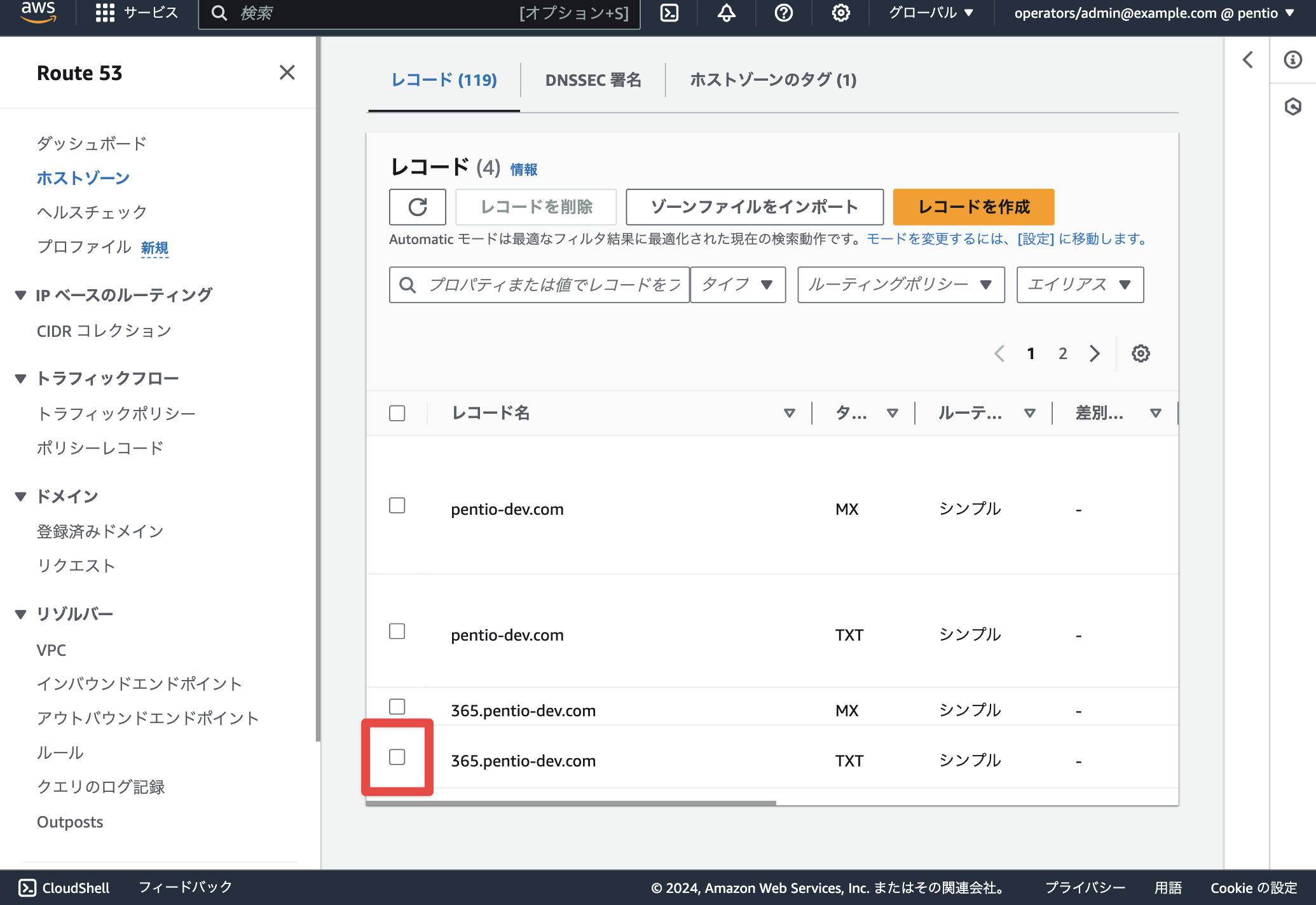Collapse ドメイン section
This screenshot has height=905, width=1316.
[x=21, y=496]
